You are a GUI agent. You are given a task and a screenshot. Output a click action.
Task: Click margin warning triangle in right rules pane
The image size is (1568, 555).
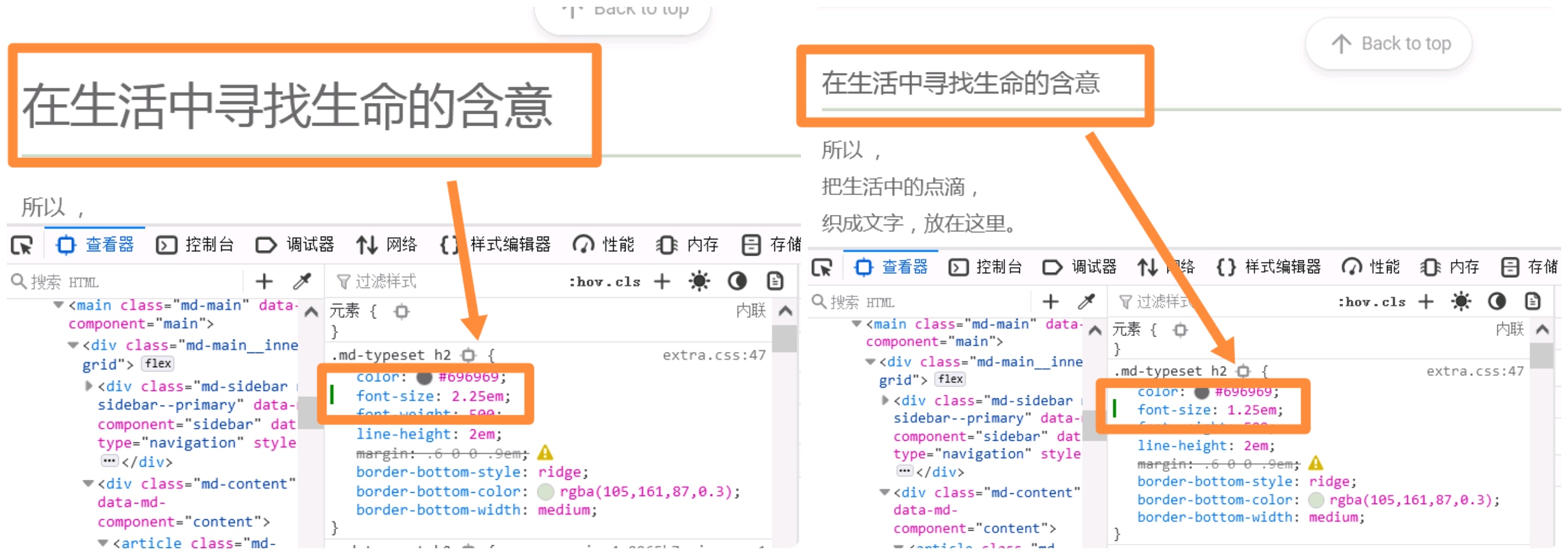1315,464
